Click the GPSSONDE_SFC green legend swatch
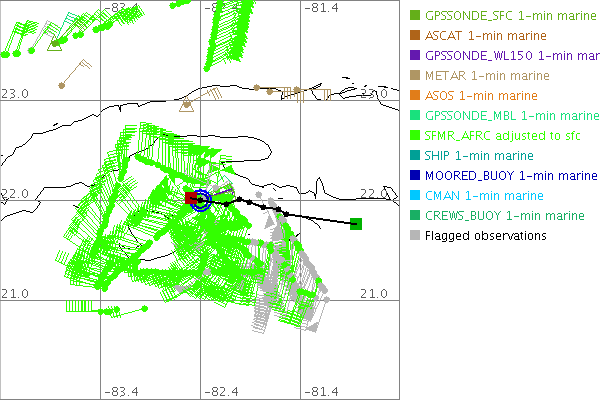The image size is (600, 400). click(x=415, y=16)
